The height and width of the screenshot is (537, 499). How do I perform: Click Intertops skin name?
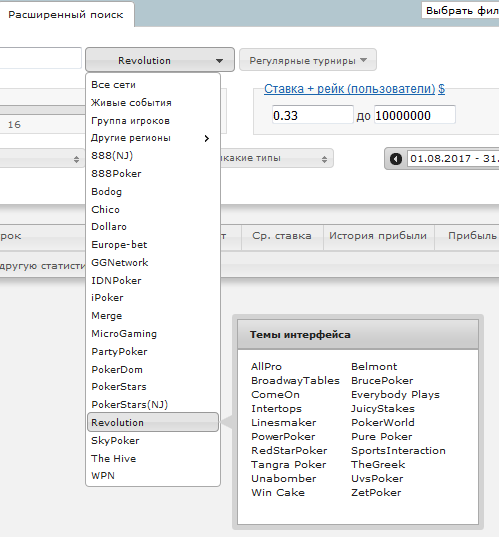276,409
